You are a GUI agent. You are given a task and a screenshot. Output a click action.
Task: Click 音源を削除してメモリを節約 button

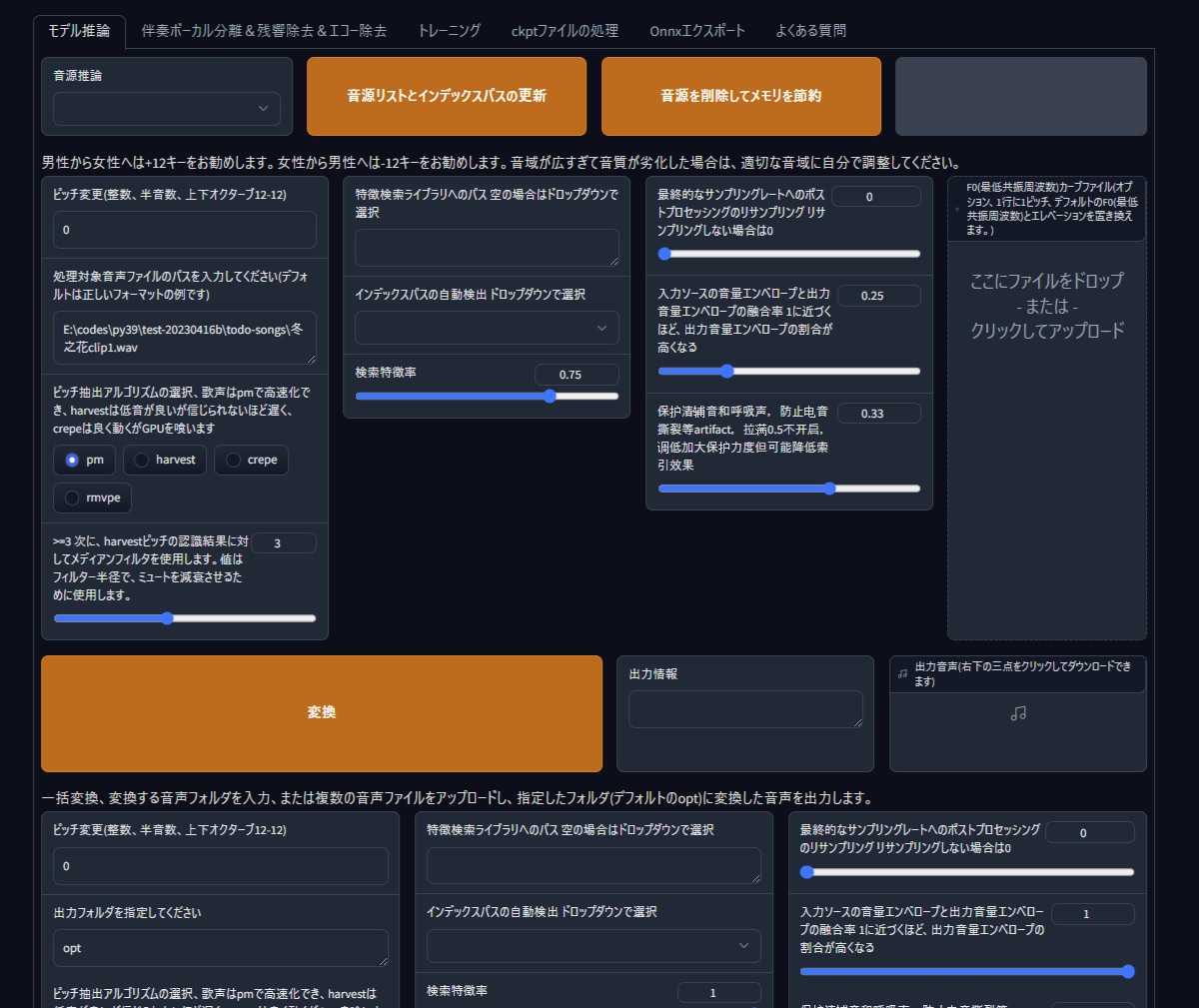tap(741, 96)
